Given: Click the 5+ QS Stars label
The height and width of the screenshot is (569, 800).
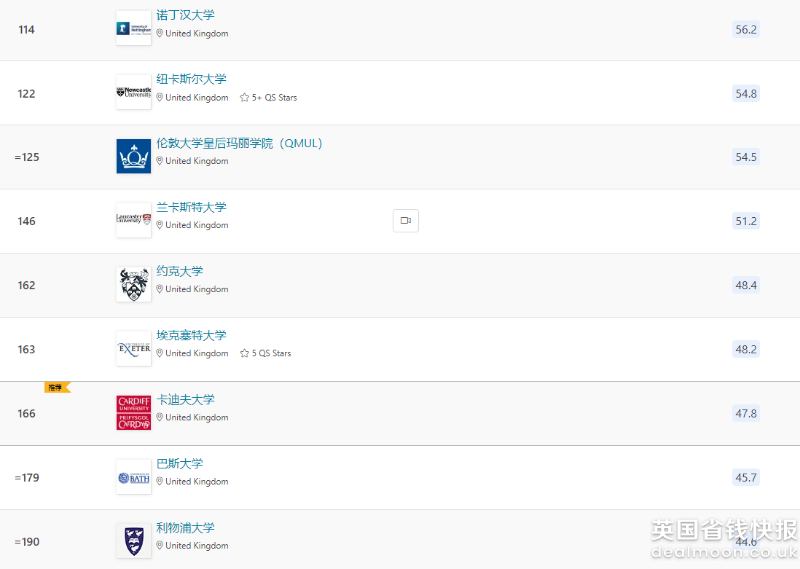Looking at the screenshot, I should tap(274, 97).
